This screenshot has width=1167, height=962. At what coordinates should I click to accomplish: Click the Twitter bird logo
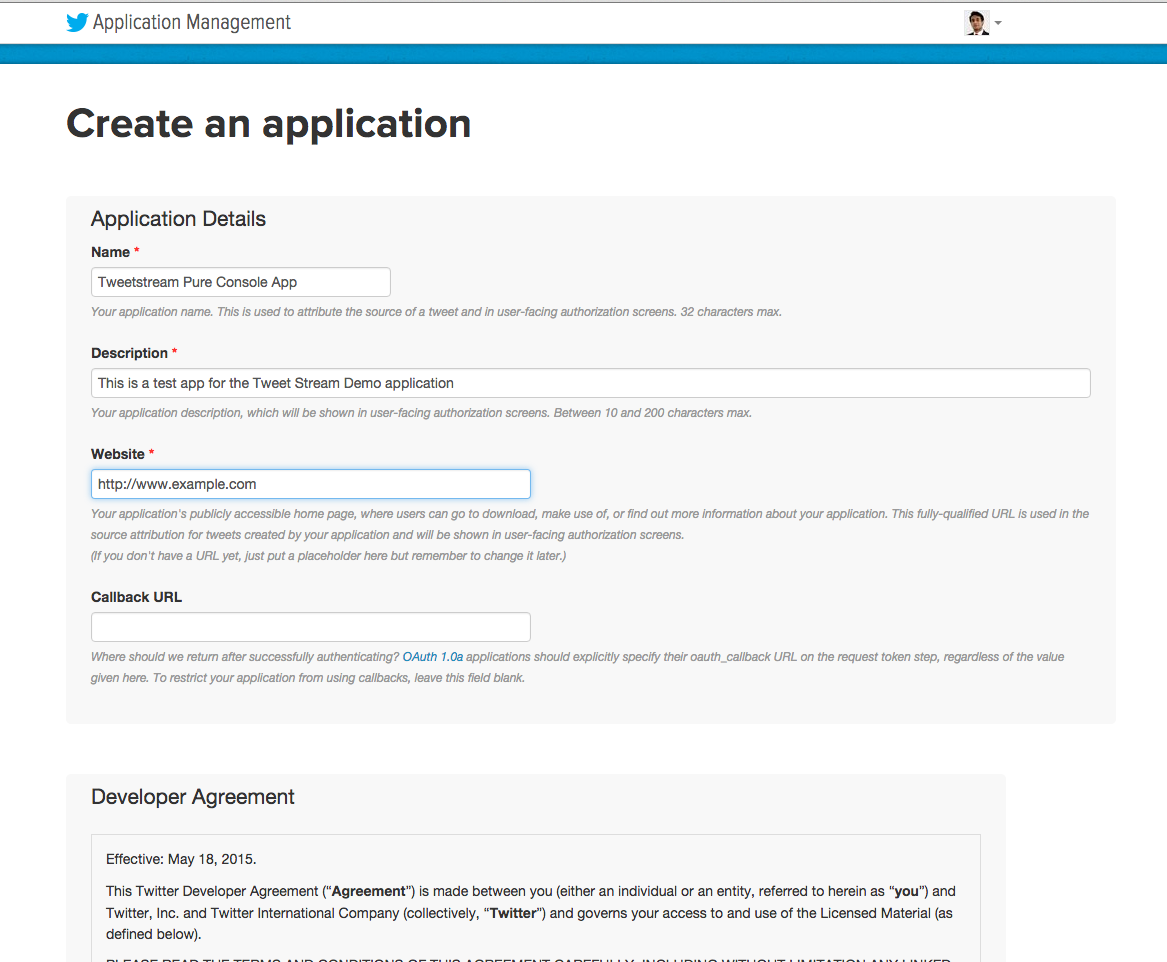point(77,23)
